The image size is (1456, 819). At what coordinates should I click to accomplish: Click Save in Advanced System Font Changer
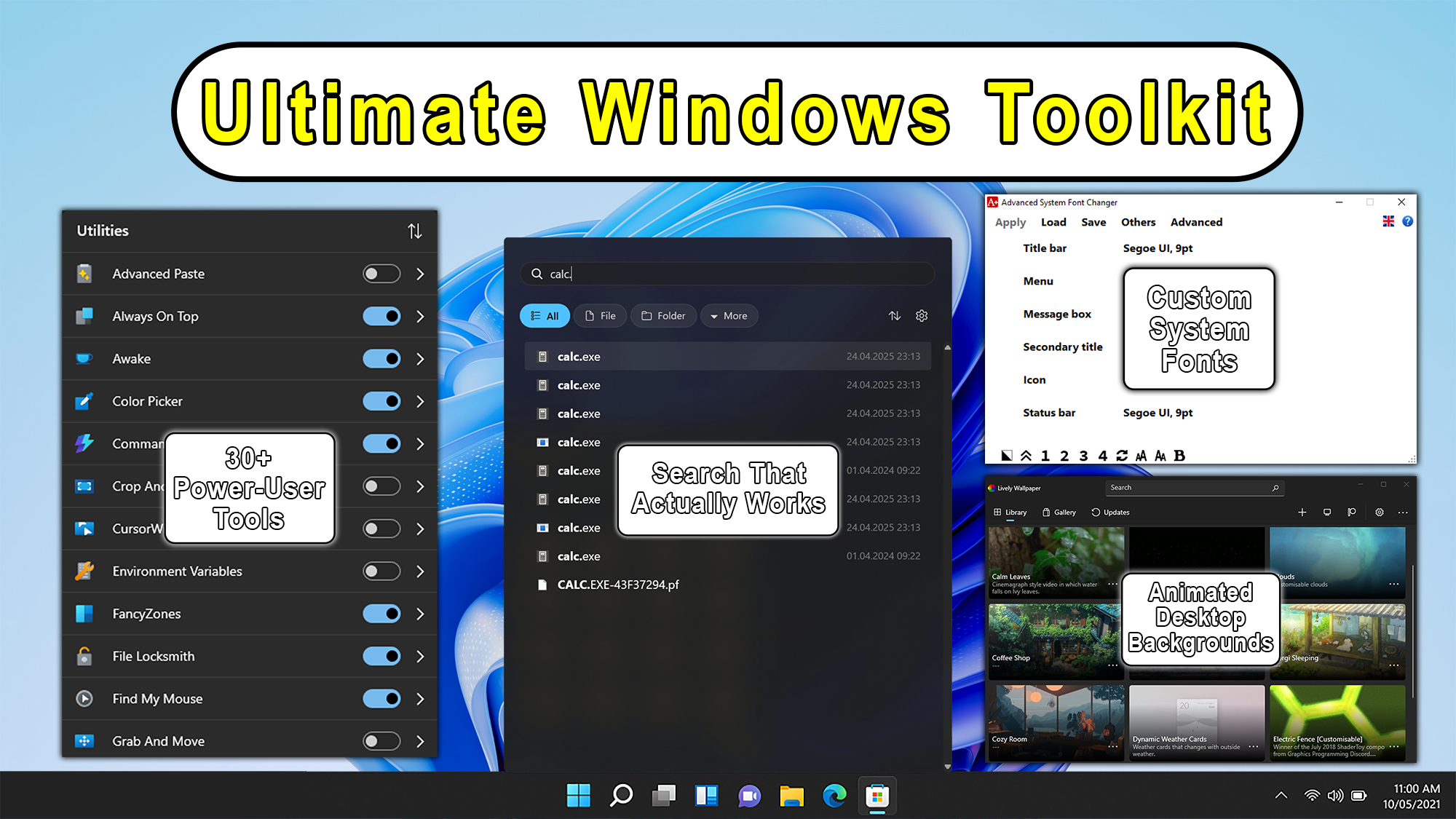pyautogui.click(x=1093, y=222)
